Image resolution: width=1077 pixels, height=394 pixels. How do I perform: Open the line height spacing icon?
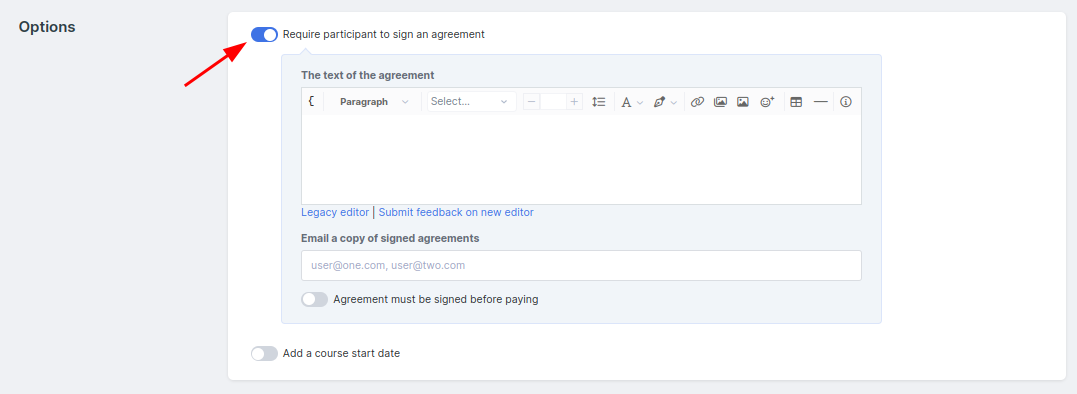tap(599, 102)
